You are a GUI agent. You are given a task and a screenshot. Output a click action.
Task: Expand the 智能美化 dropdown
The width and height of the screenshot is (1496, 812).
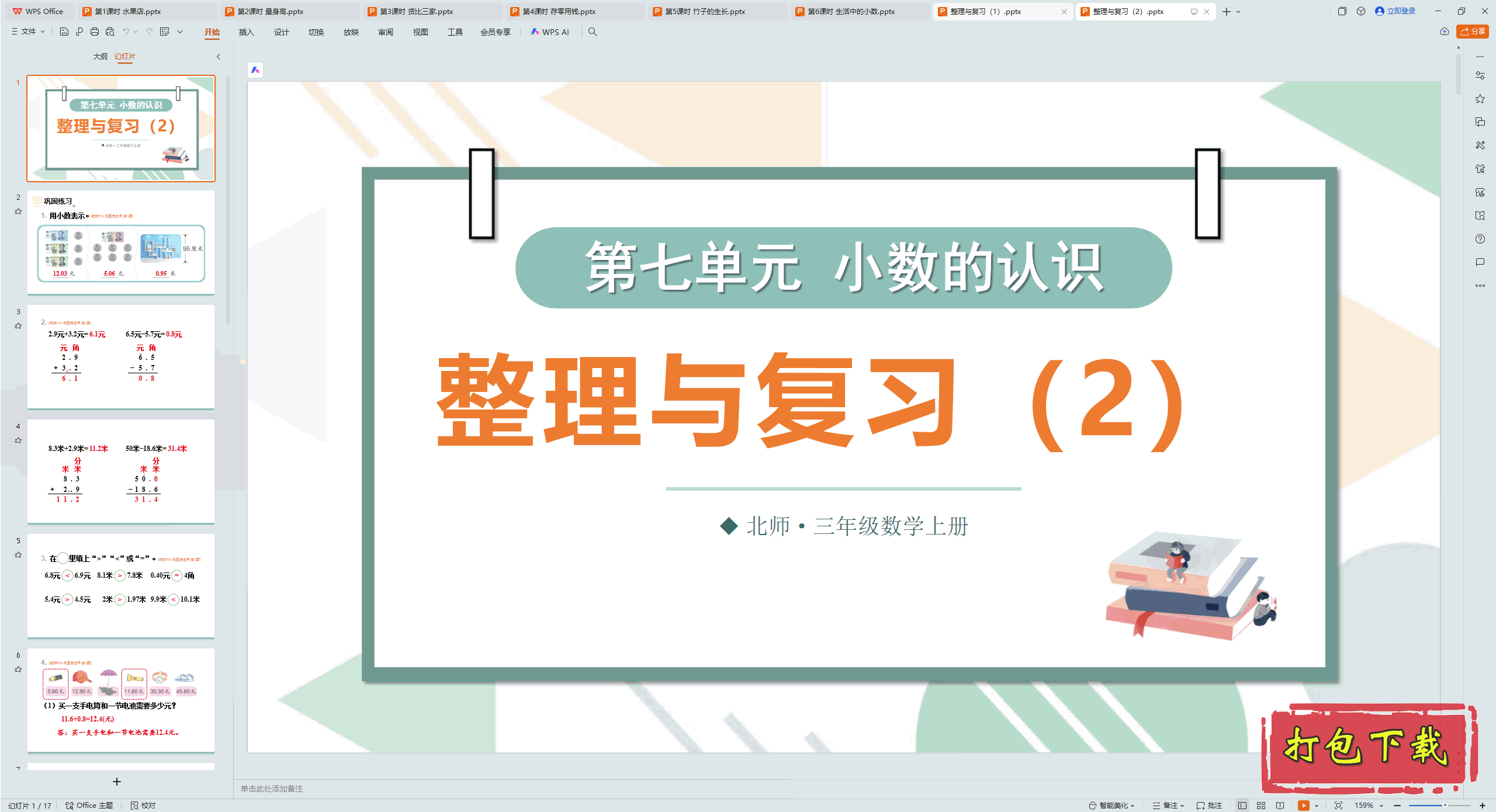(1112, 805)
